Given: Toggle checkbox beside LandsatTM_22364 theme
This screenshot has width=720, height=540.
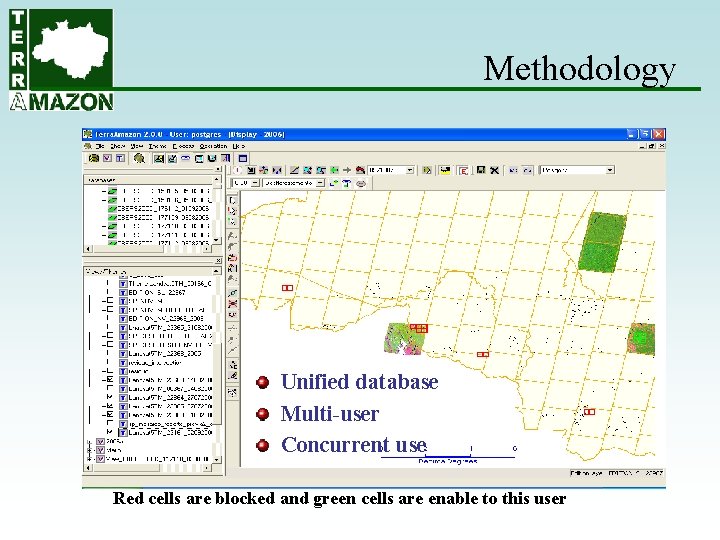Looking at the screenshot, I should pyautogui.click(x=109, y=397).
